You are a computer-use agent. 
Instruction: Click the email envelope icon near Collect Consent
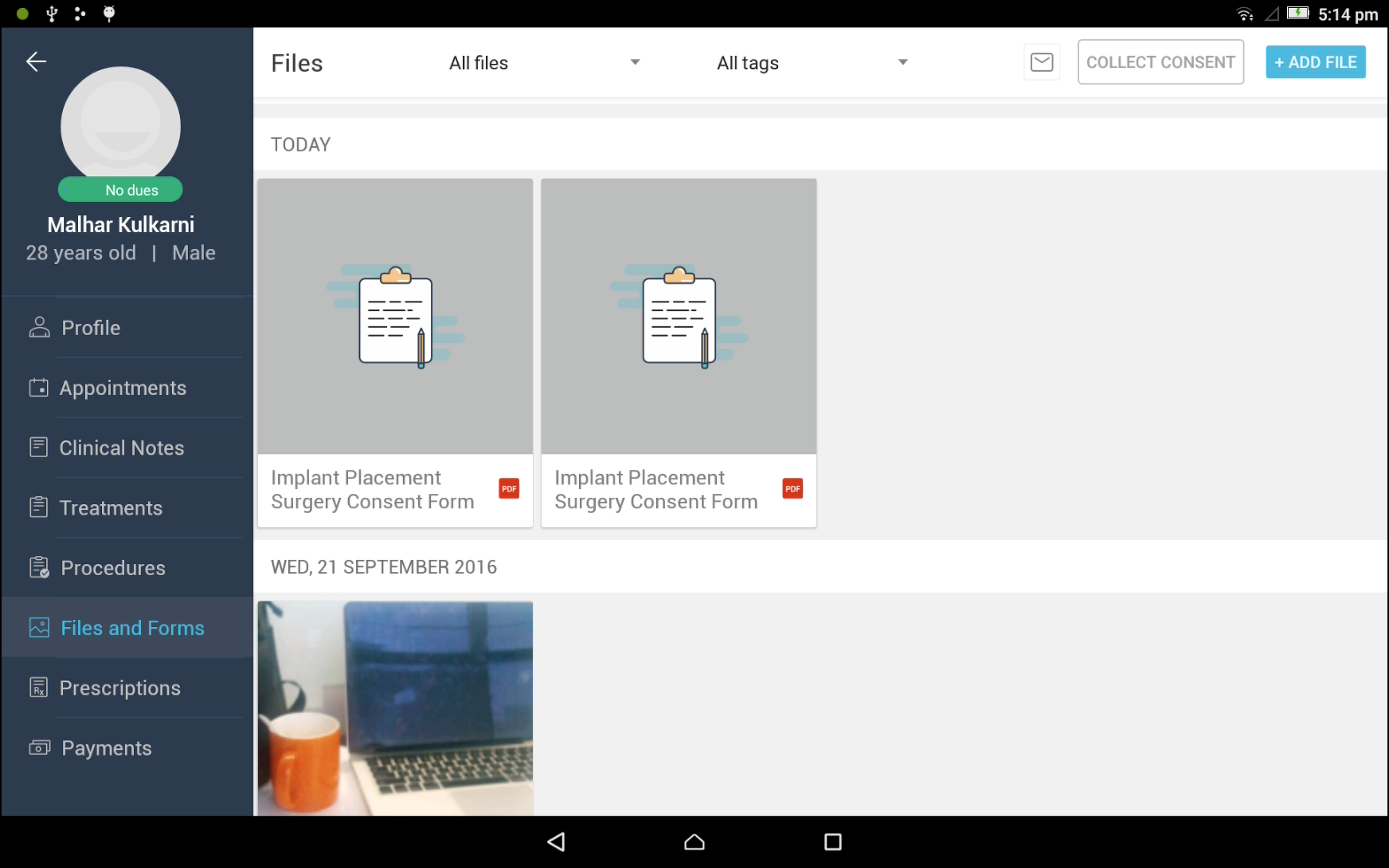[x=1041, y=61]
